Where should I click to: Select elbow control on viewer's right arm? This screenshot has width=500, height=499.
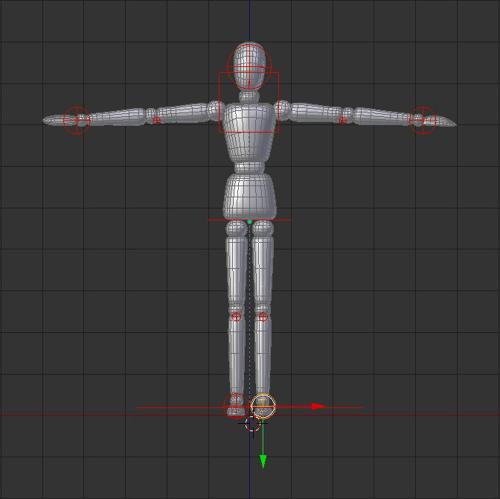coord(343,120)
